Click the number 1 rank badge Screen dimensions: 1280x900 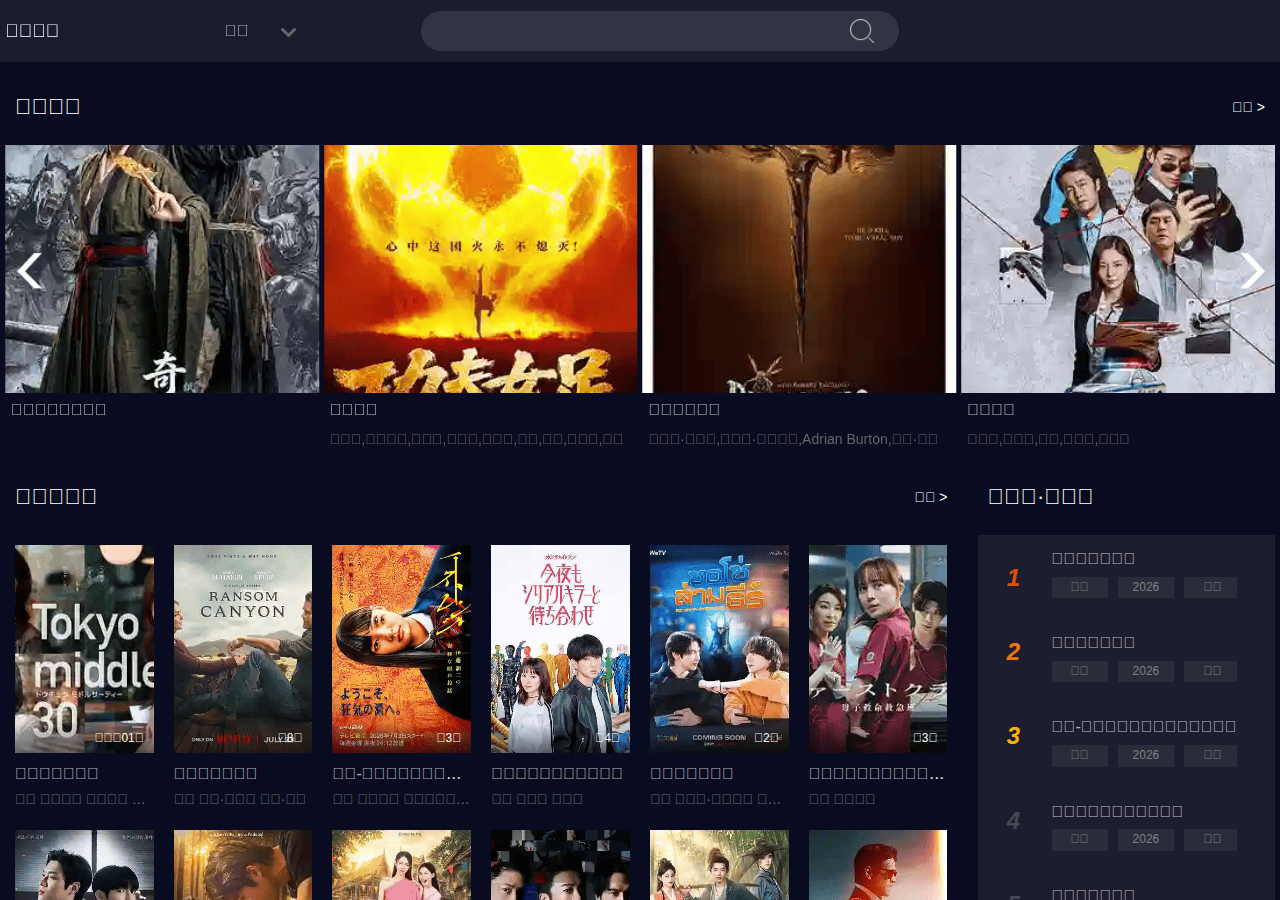pyautogui.click(x=1013, y=578)
